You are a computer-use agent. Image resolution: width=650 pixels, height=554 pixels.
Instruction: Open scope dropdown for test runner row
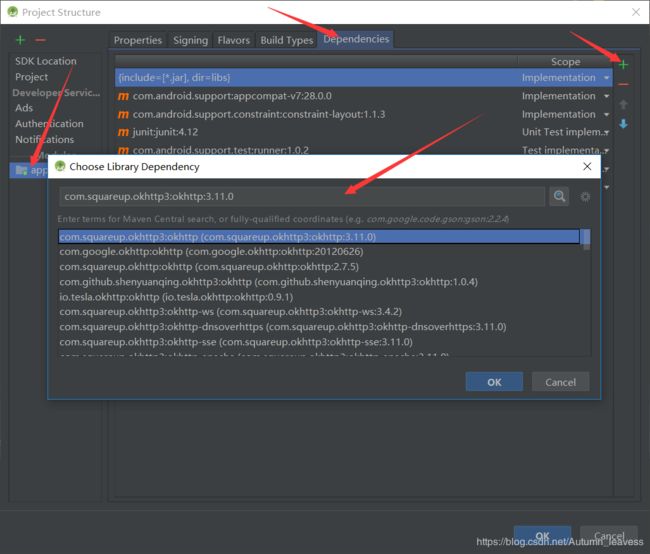tap(606, 151)
